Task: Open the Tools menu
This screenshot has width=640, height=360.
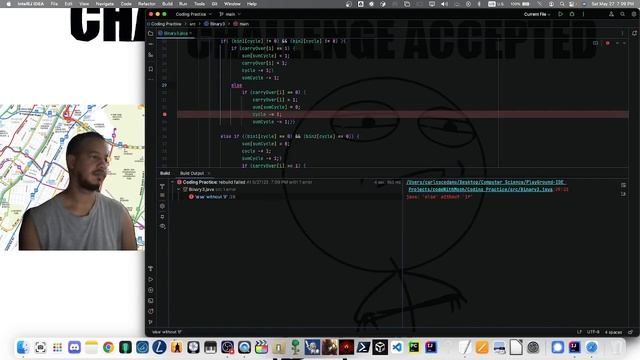Action: pyautogui.click(x=199, y=4)
